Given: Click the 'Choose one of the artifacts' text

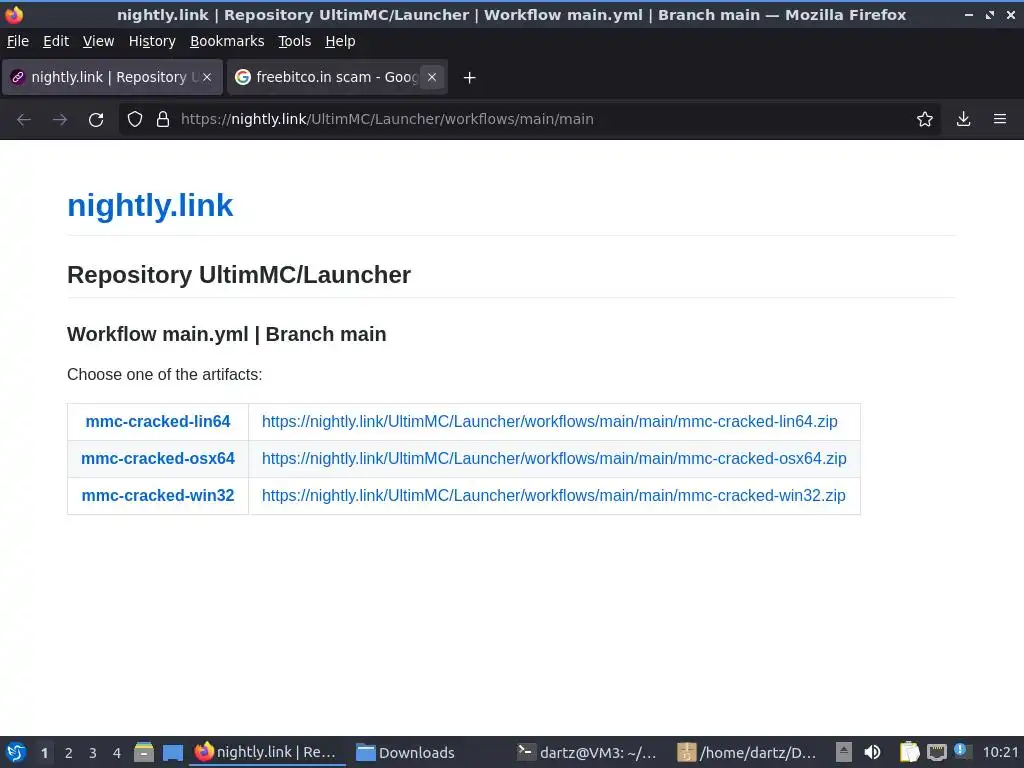Looking at the screenshot, I should coord(165,375).
